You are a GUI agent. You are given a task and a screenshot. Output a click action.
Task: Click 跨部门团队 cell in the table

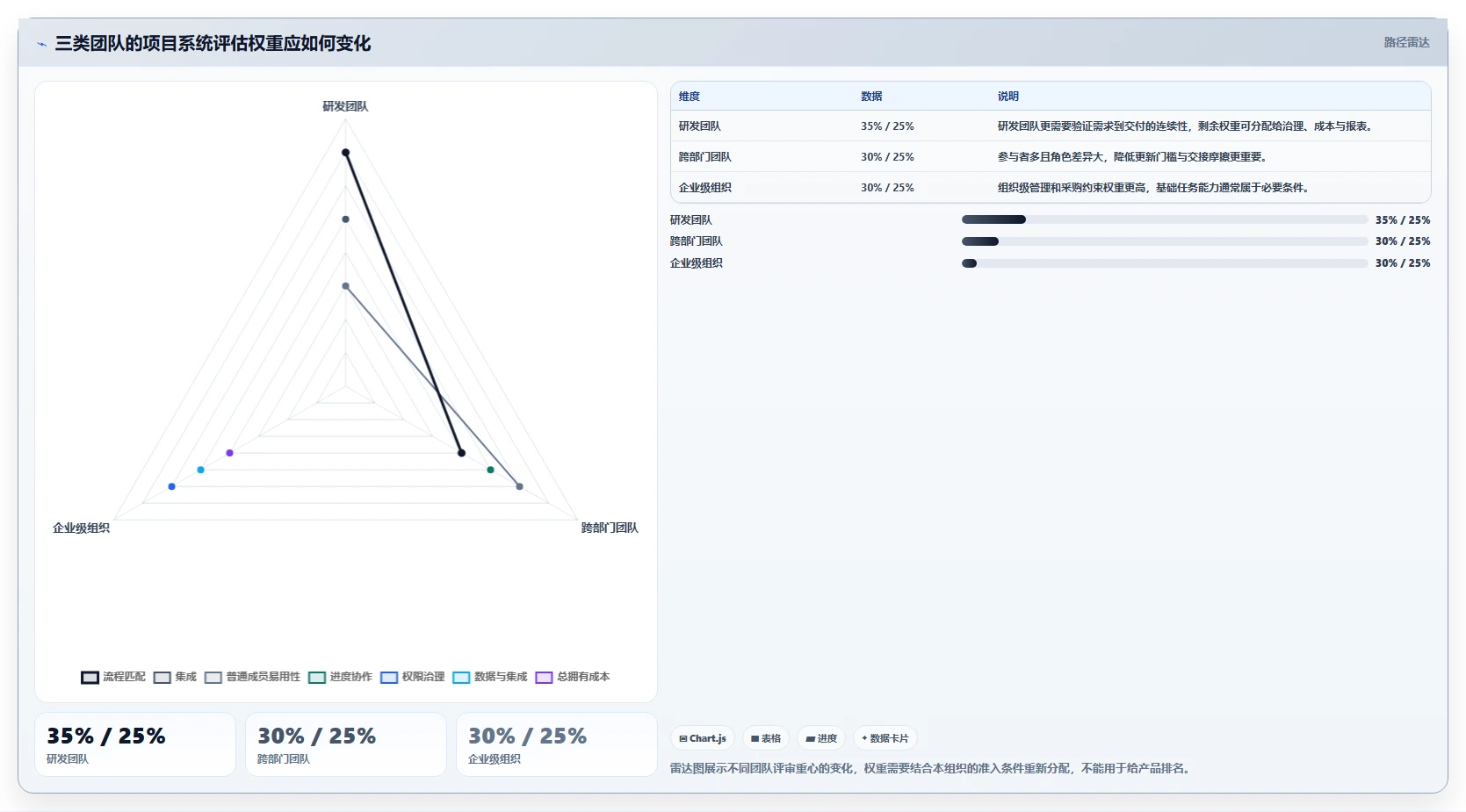pos(705,157)
